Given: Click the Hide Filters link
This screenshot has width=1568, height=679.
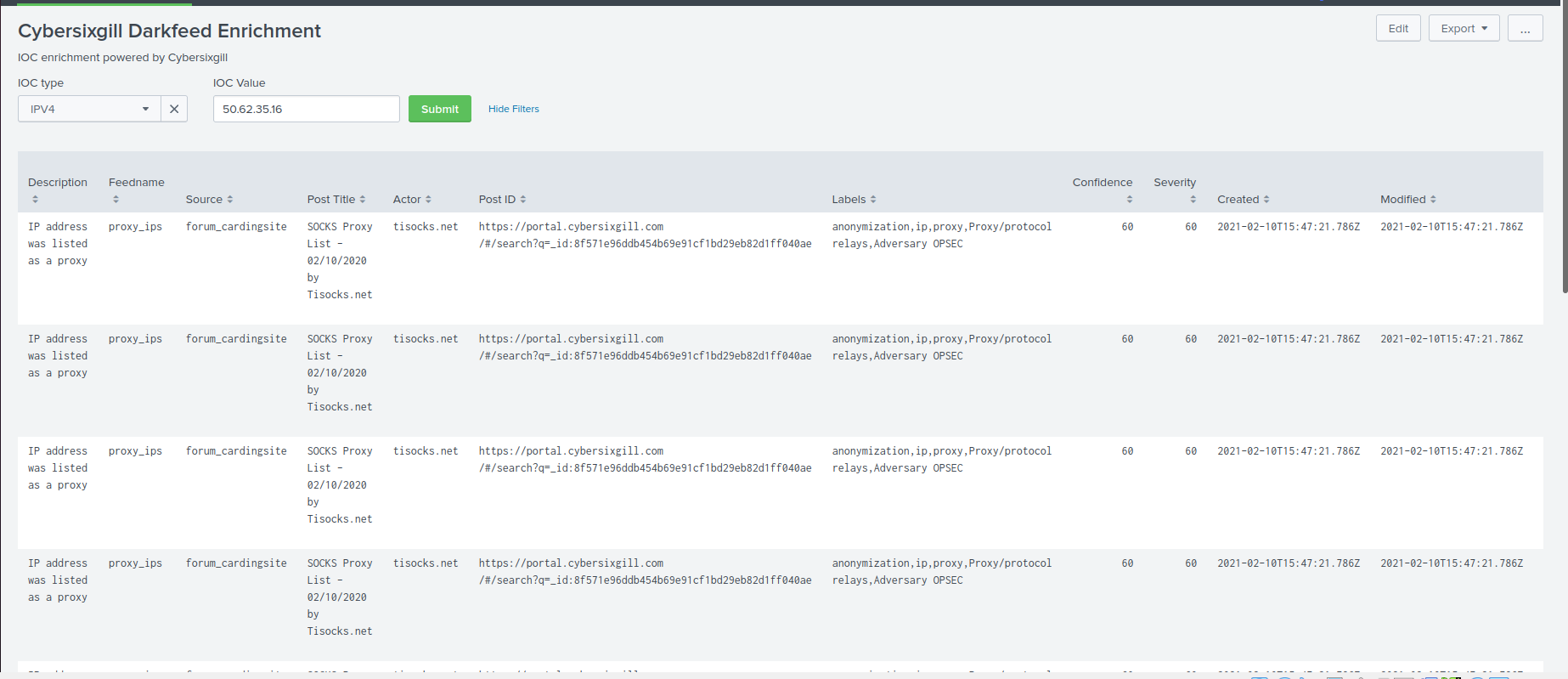Looking at the screenshot, I should [x=513, y=109].
